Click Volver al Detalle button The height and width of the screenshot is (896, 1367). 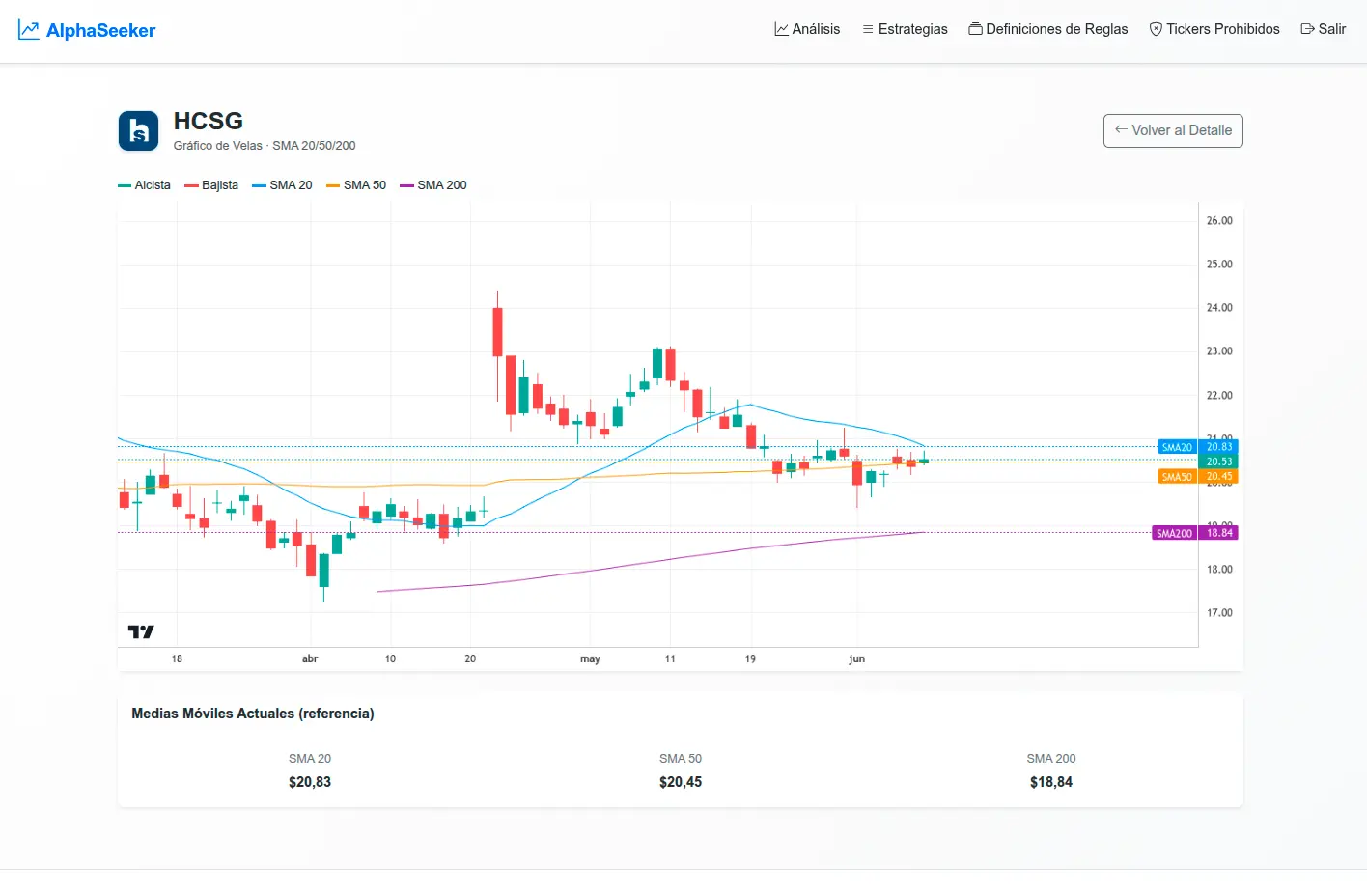pyautogui.click(x=1173, y=130)
